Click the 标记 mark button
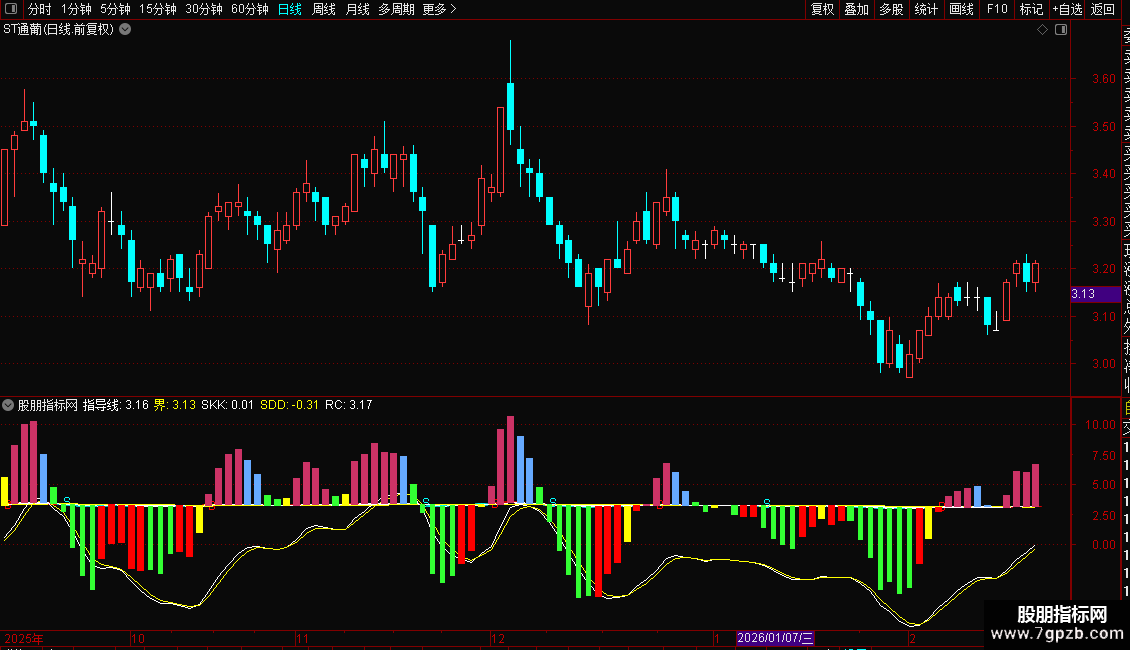This screenshot has width=1130, height=650. [1031, 9]
